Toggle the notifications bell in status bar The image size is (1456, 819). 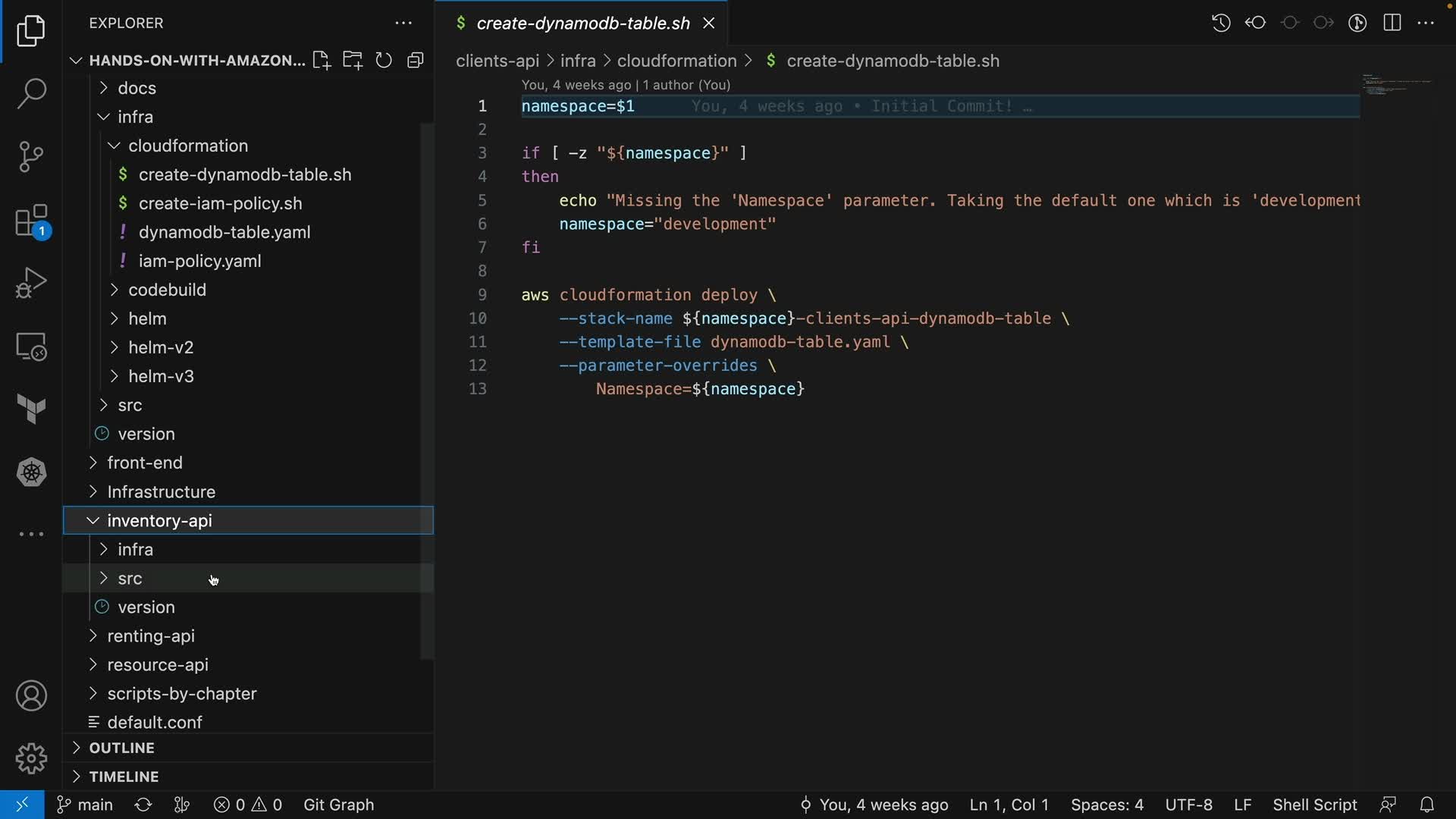pos(1426,805)
